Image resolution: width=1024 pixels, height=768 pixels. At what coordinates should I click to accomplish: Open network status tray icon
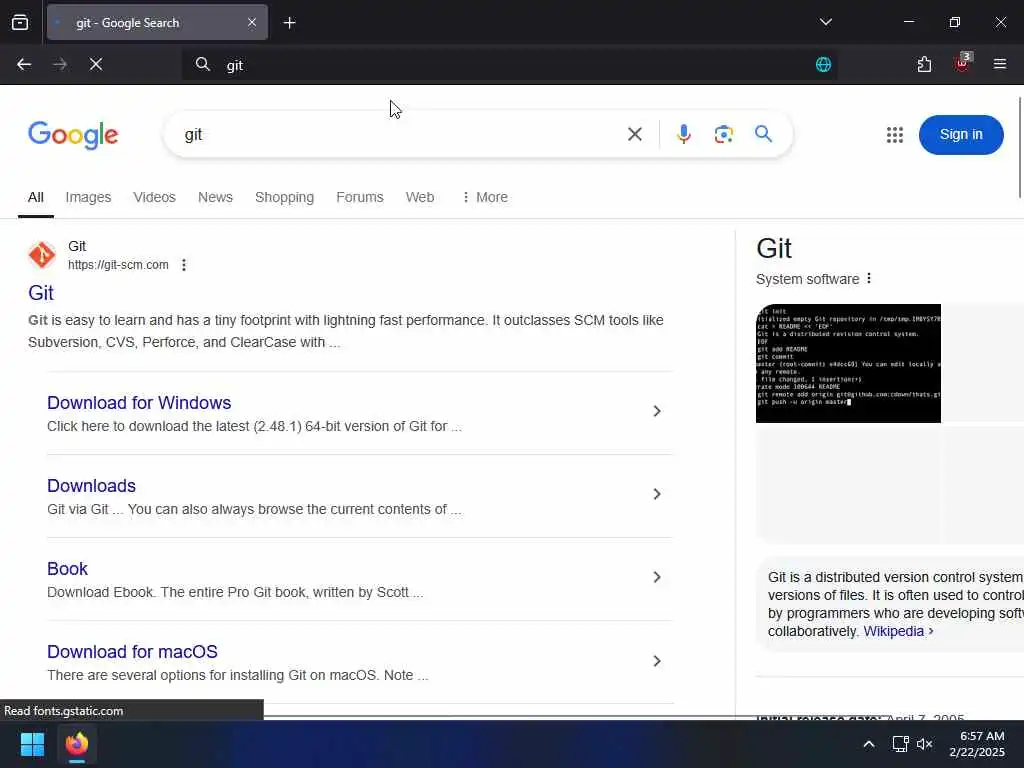point(901,744)
